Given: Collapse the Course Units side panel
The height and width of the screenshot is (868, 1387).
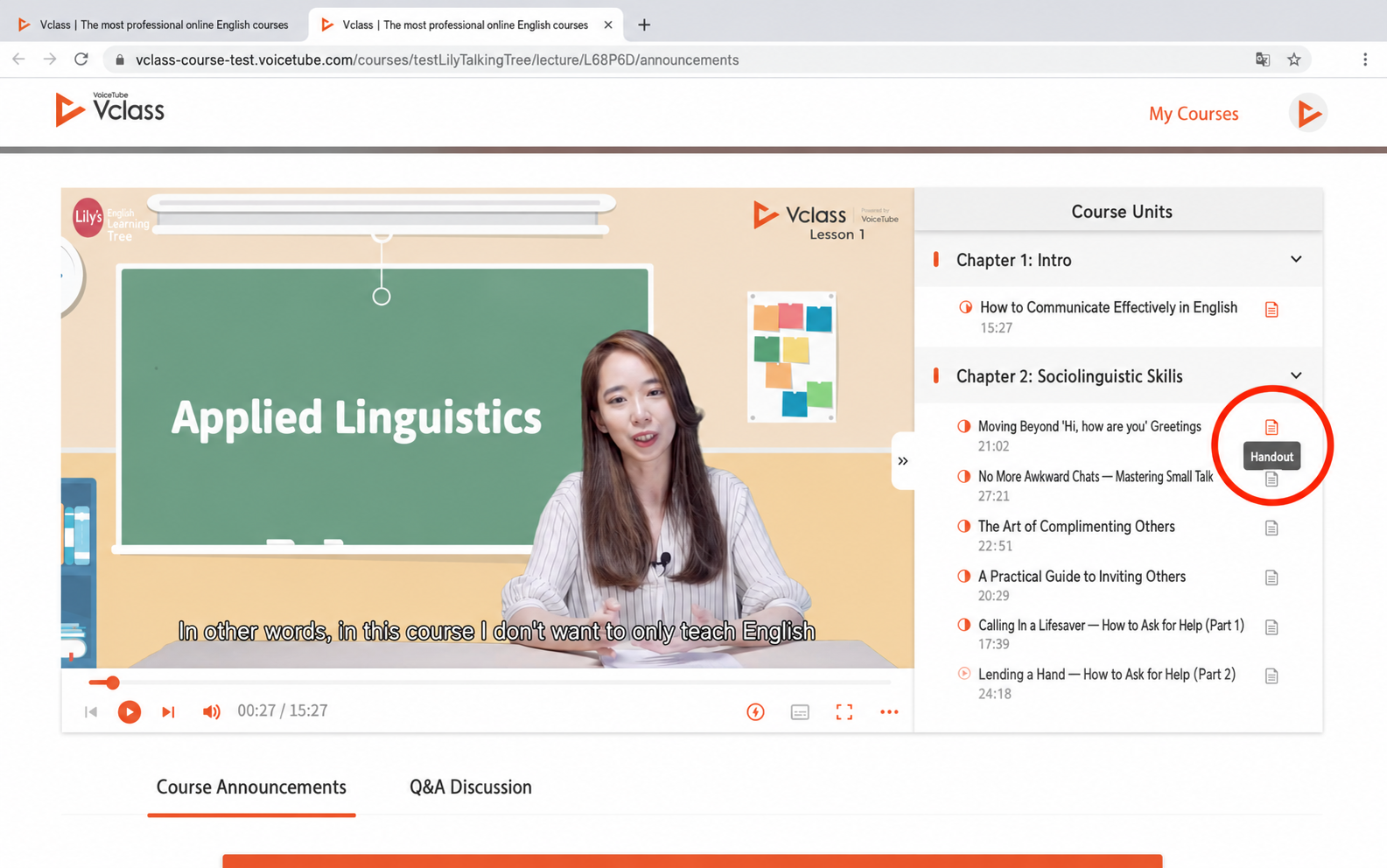Looking at the screenshot, I should pyautogui.click(x=903, y=461).
